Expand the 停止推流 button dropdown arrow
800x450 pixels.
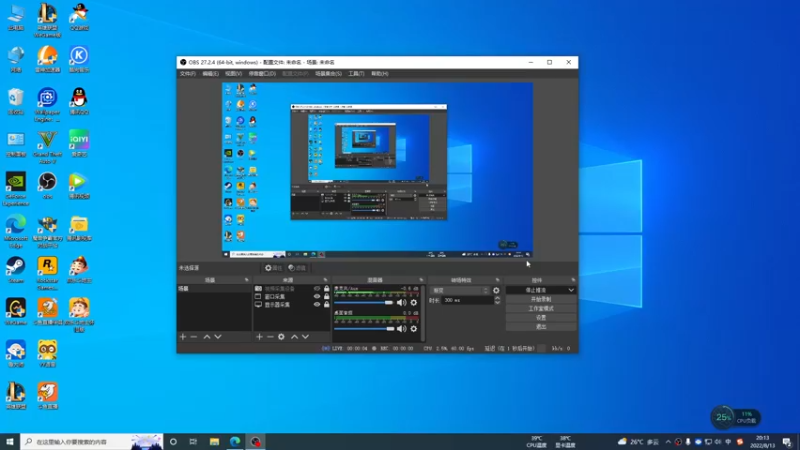tap(571, 290)
